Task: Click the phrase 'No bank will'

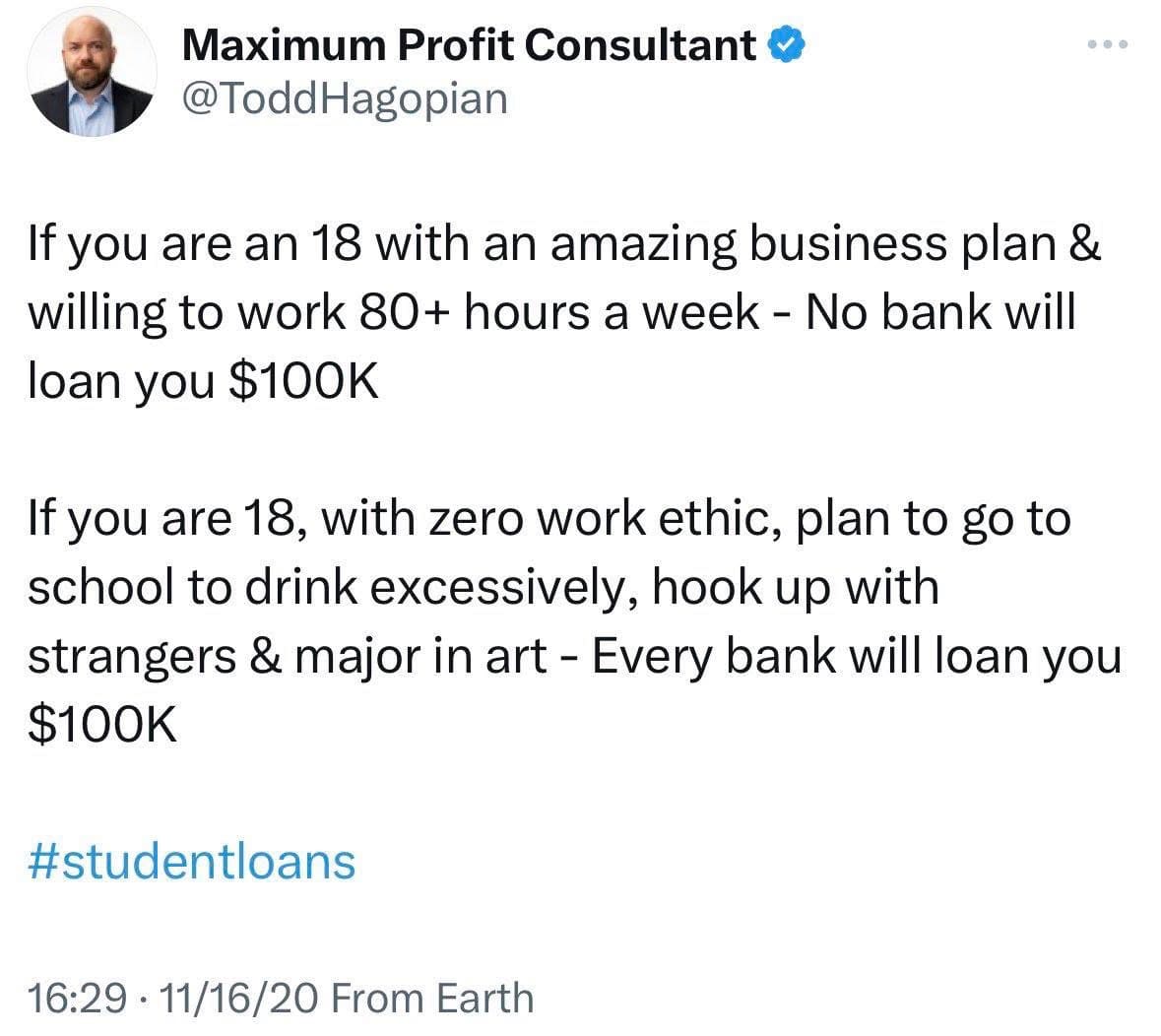Action: [x=939, y=312]
